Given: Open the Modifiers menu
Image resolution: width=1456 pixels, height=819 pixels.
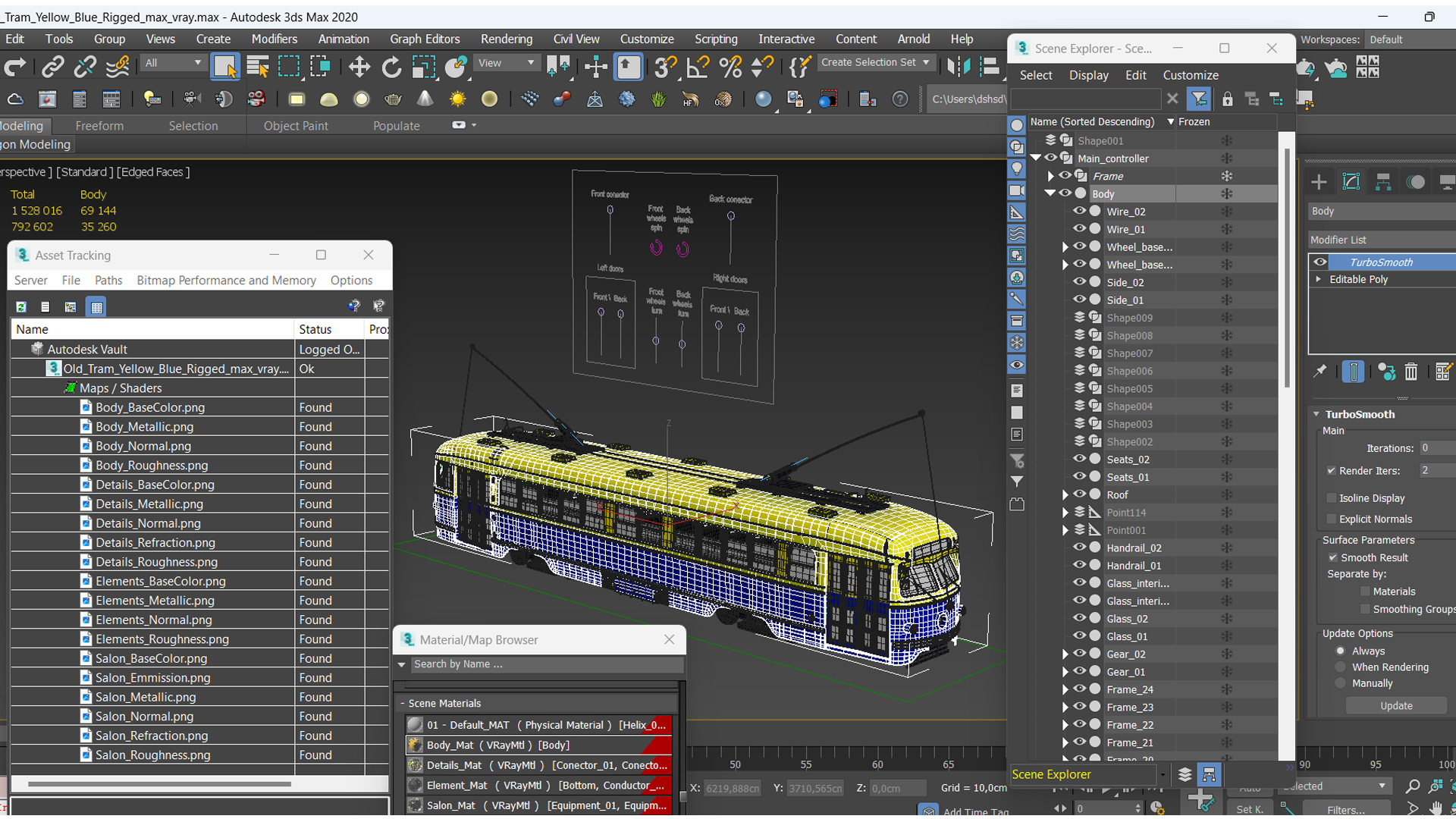Looking at the screenshot, I should click(x=274, y=39).
